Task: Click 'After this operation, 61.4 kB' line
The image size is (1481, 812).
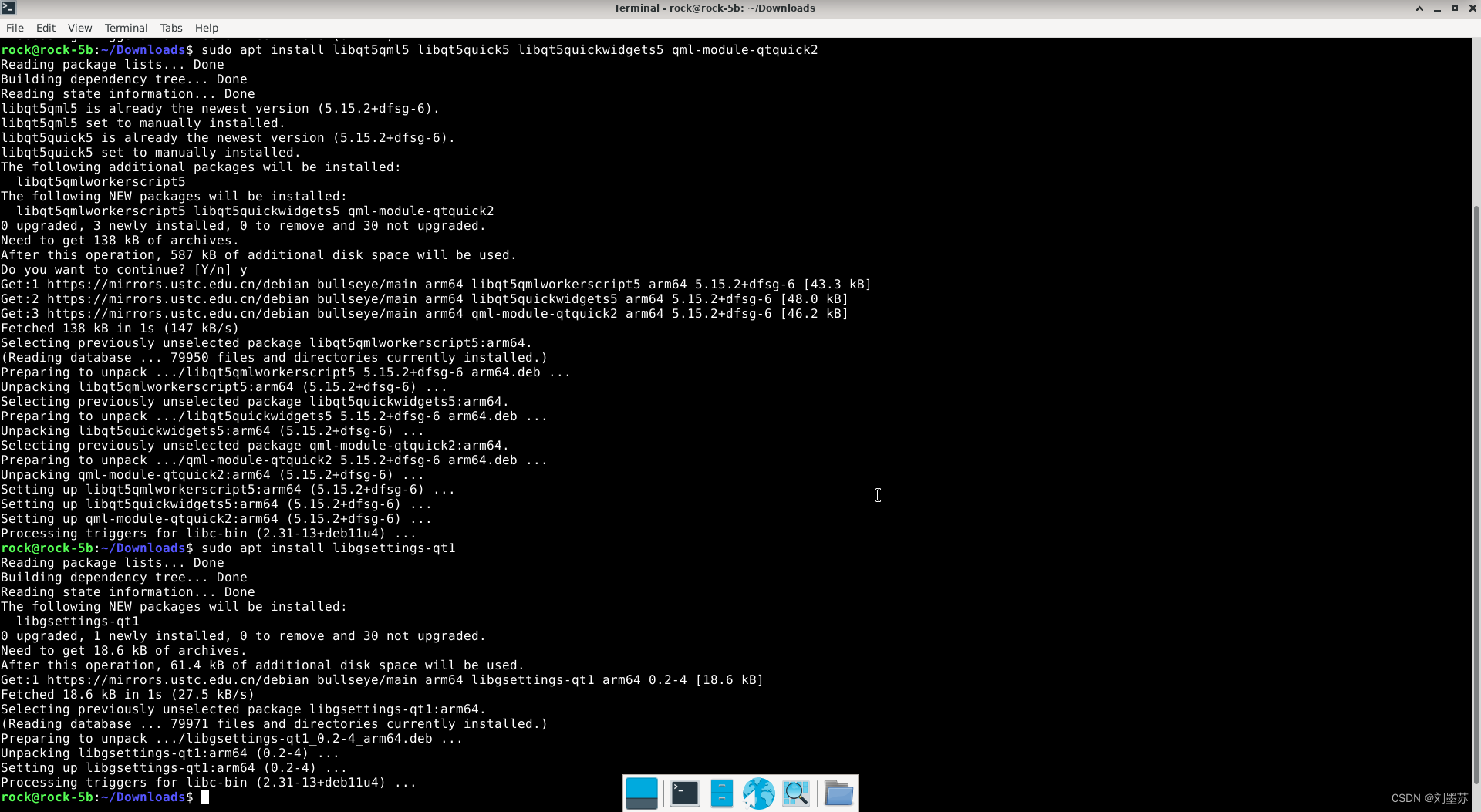Action: pyautogui.click(x=263, y=665)
